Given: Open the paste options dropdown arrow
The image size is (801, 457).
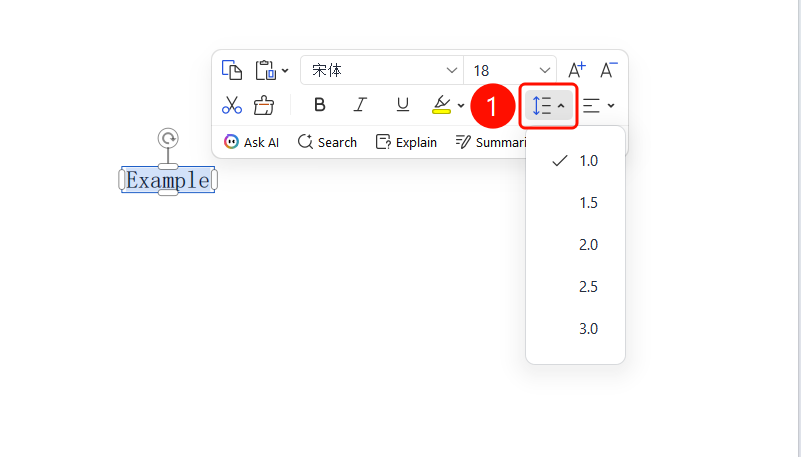Looking at the screenshot, I should pyautogui.click(x=285, y=71).
